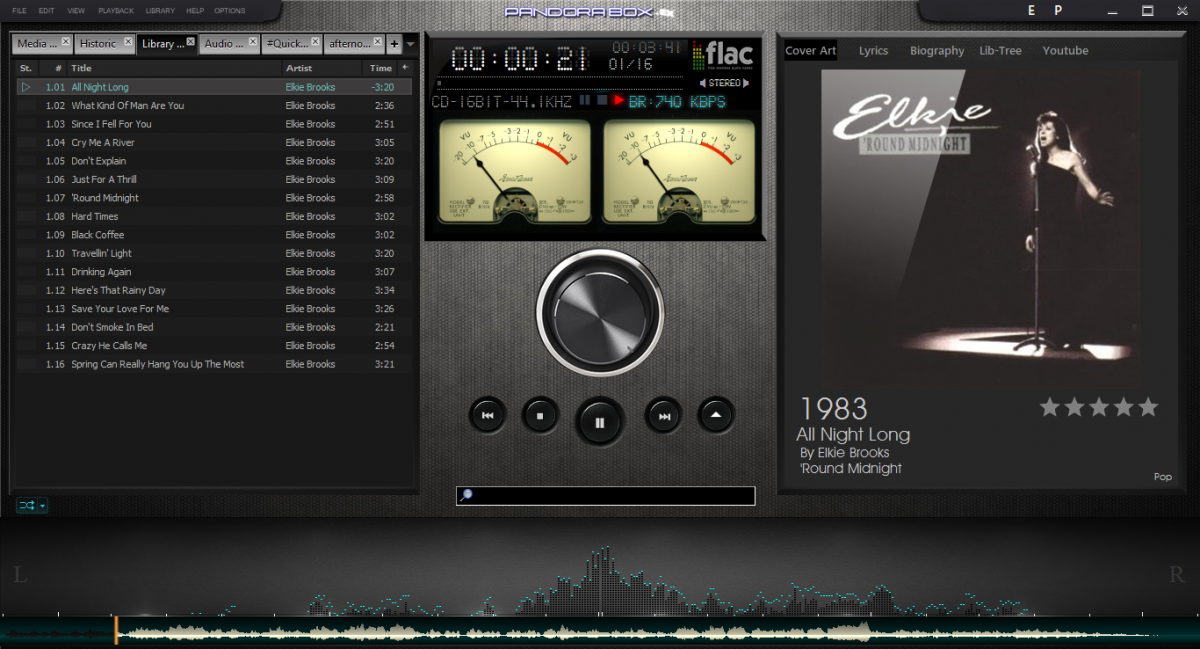Open the VIEW menu
The image size is (1200, 649).
[76, 11]
